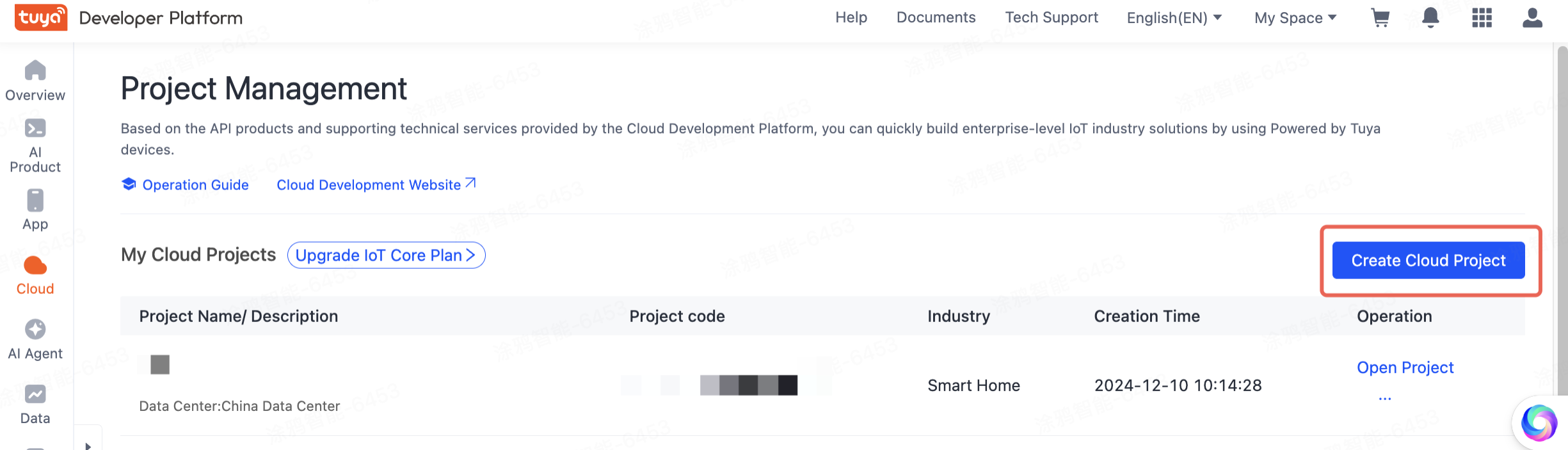Image resolution: width=1568 pixels, height=450 pixels.
Task: Open the Documents menu item
Action: (x=936, y=18)
